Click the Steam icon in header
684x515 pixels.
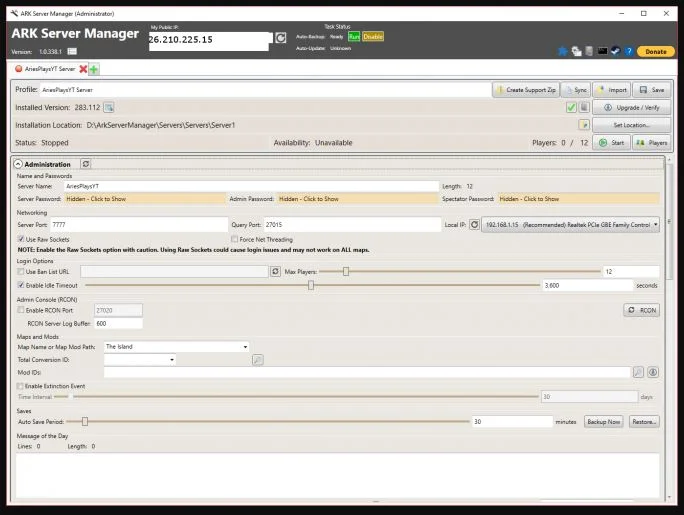(616, 51)
